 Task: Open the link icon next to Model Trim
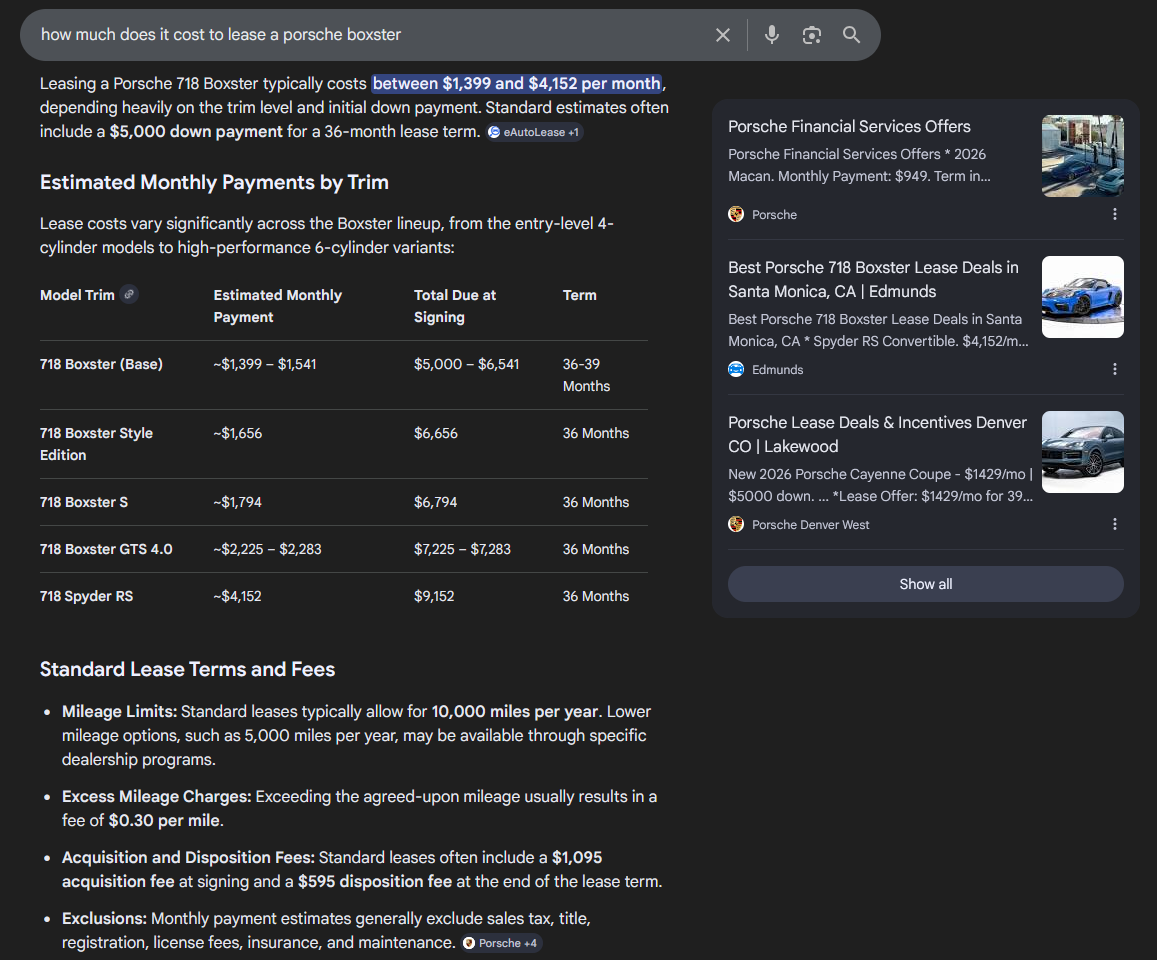click(129, 294)
